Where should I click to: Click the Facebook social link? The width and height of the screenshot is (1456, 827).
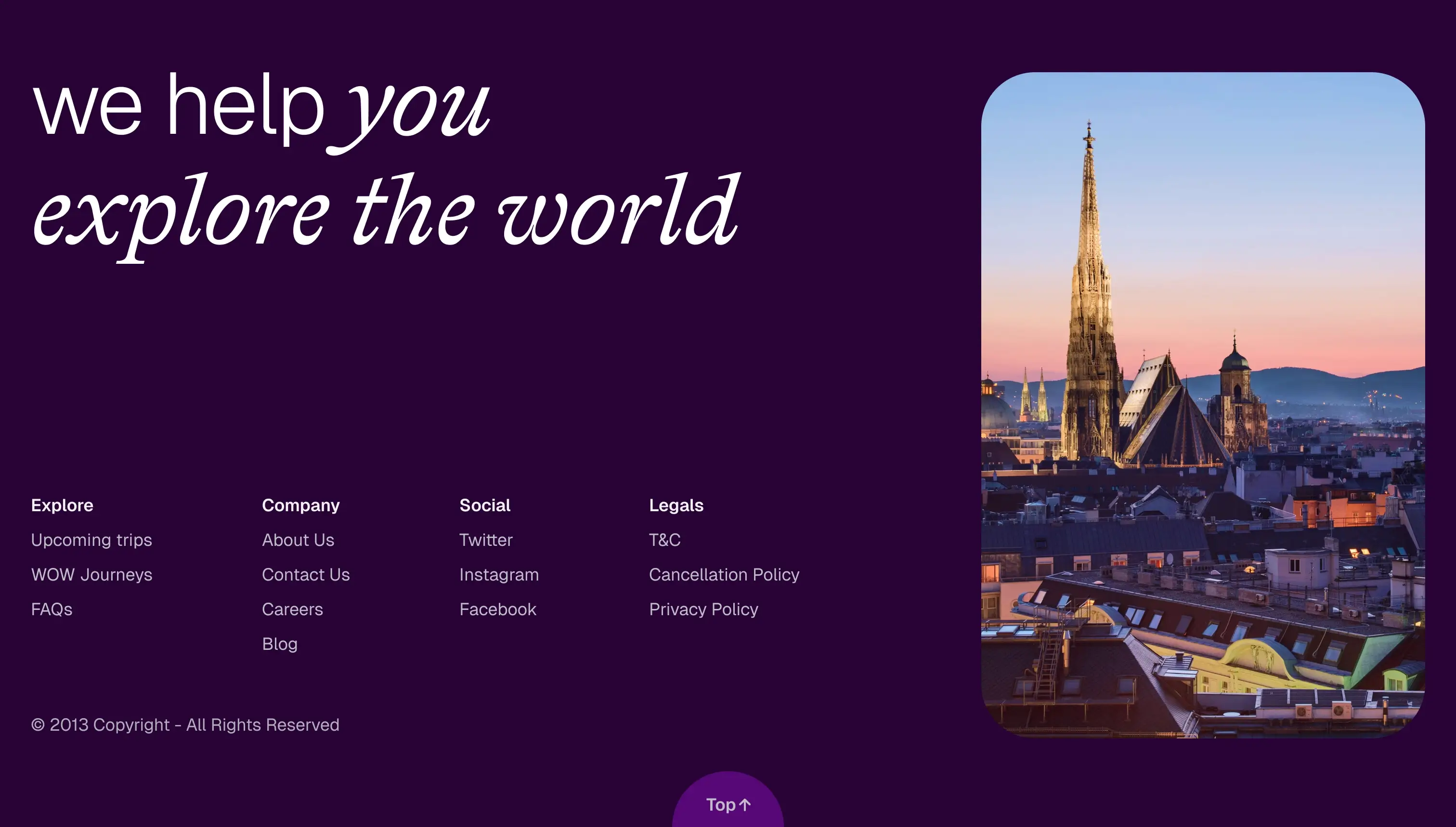click(x=498, y=609)
